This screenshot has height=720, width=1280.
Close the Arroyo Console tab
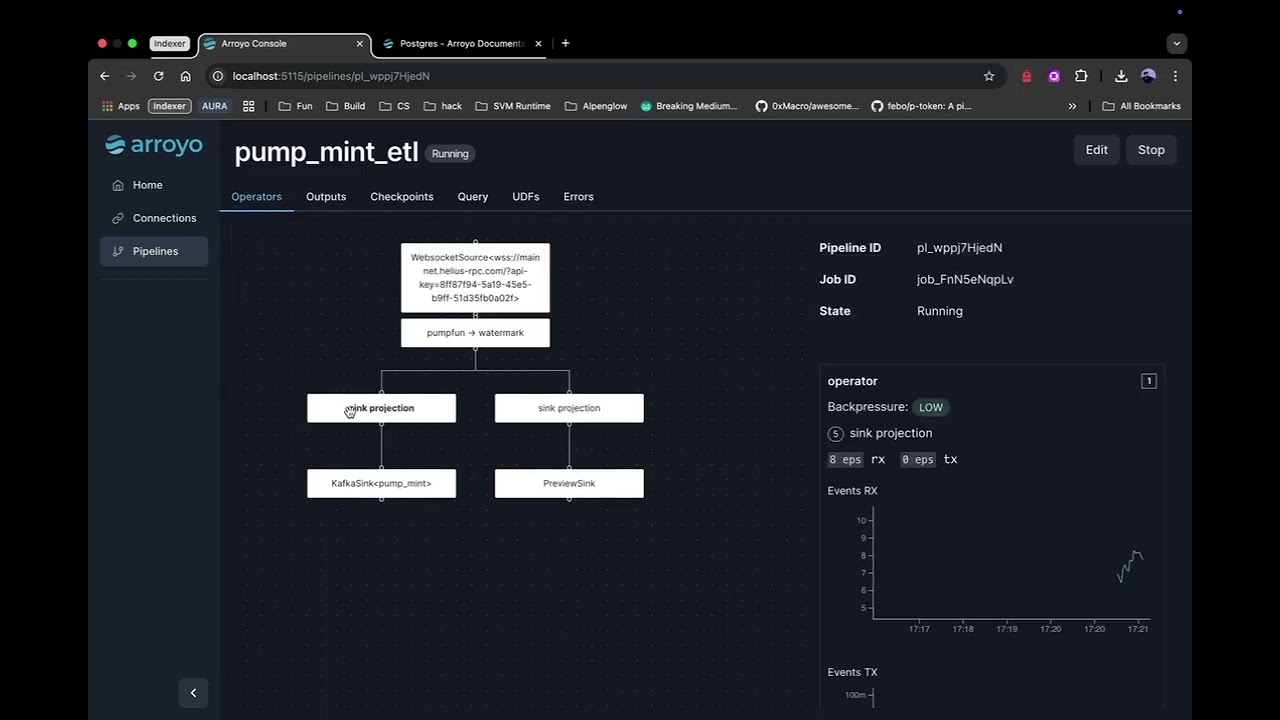coord(359,44)
